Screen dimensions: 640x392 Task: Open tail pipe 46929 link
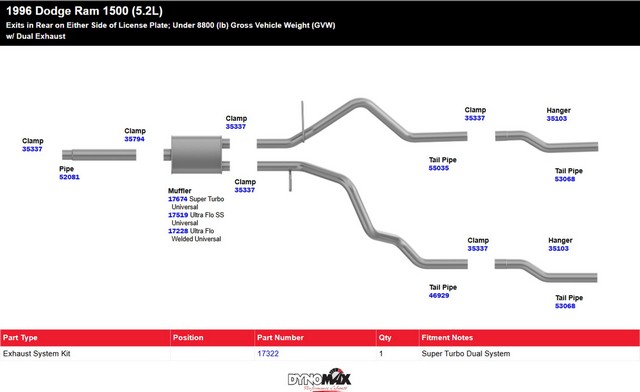pos(439,295)
